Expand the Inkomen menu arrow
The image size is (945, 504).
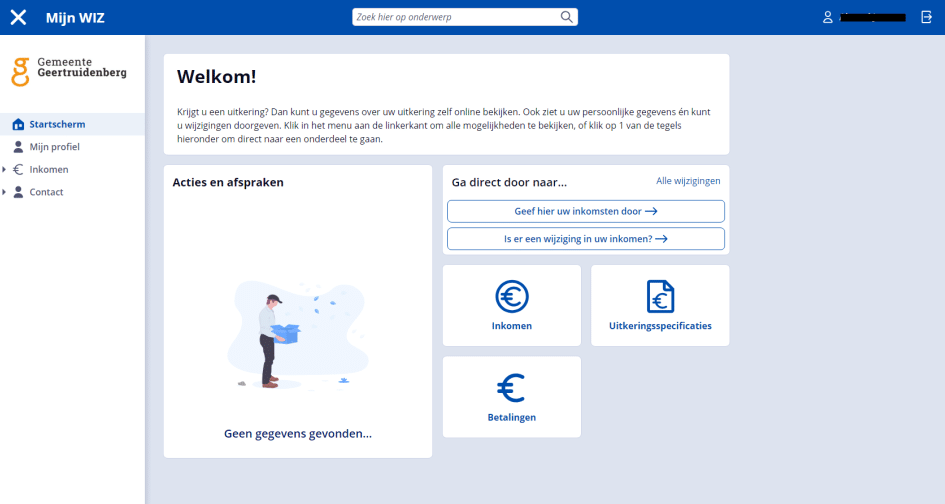click(x=4, y=169)
